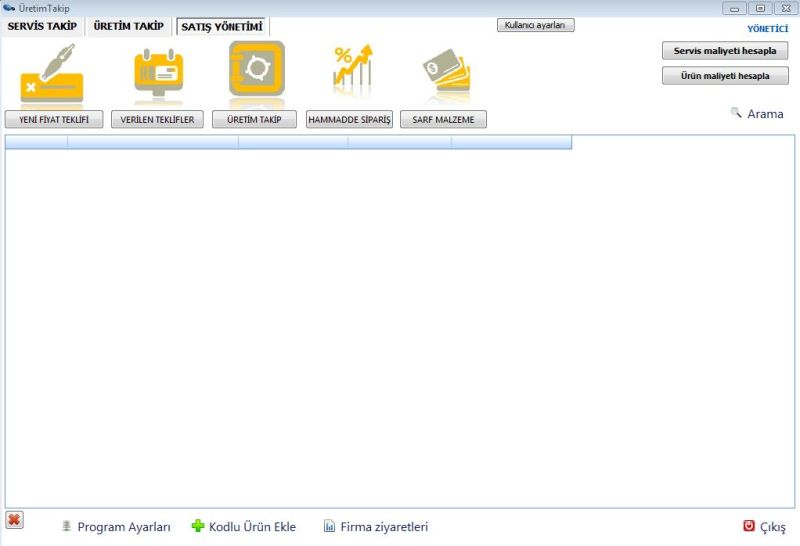Screen dimensions: 800x546
Task: Click the ÜRETİM TAKİP button under the safe
Action: (x=254, y=119)
